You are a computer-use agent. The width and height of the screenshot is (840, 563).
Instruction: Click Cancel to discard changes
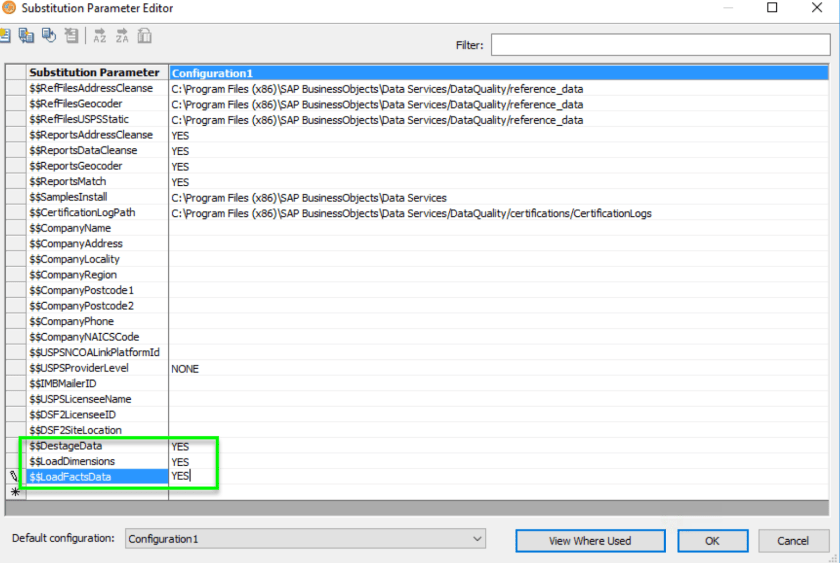click(793, 540)
